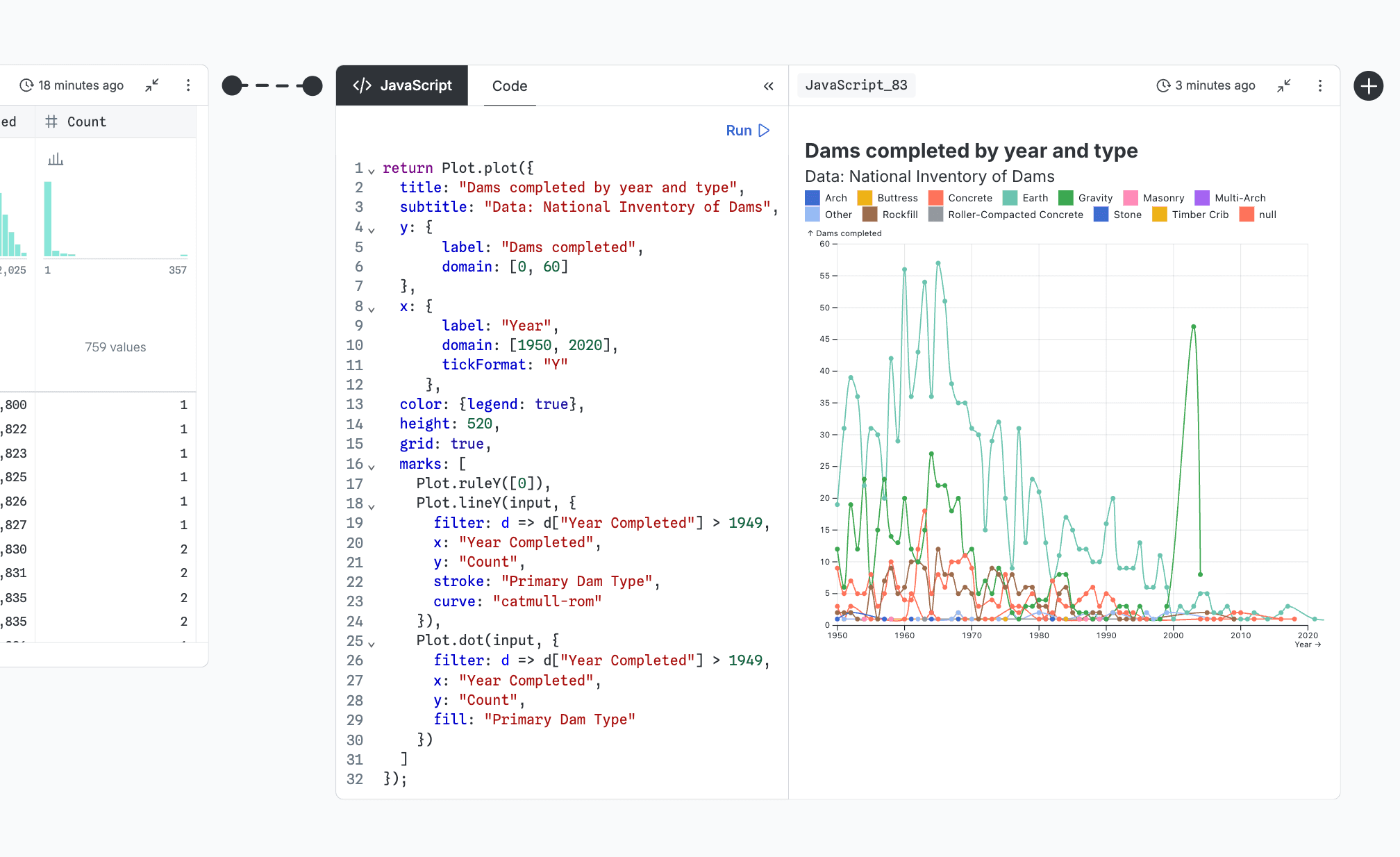Toggle the fold arrow on line 1
This screenshot has height=857, width=1400.
[372, 169]
